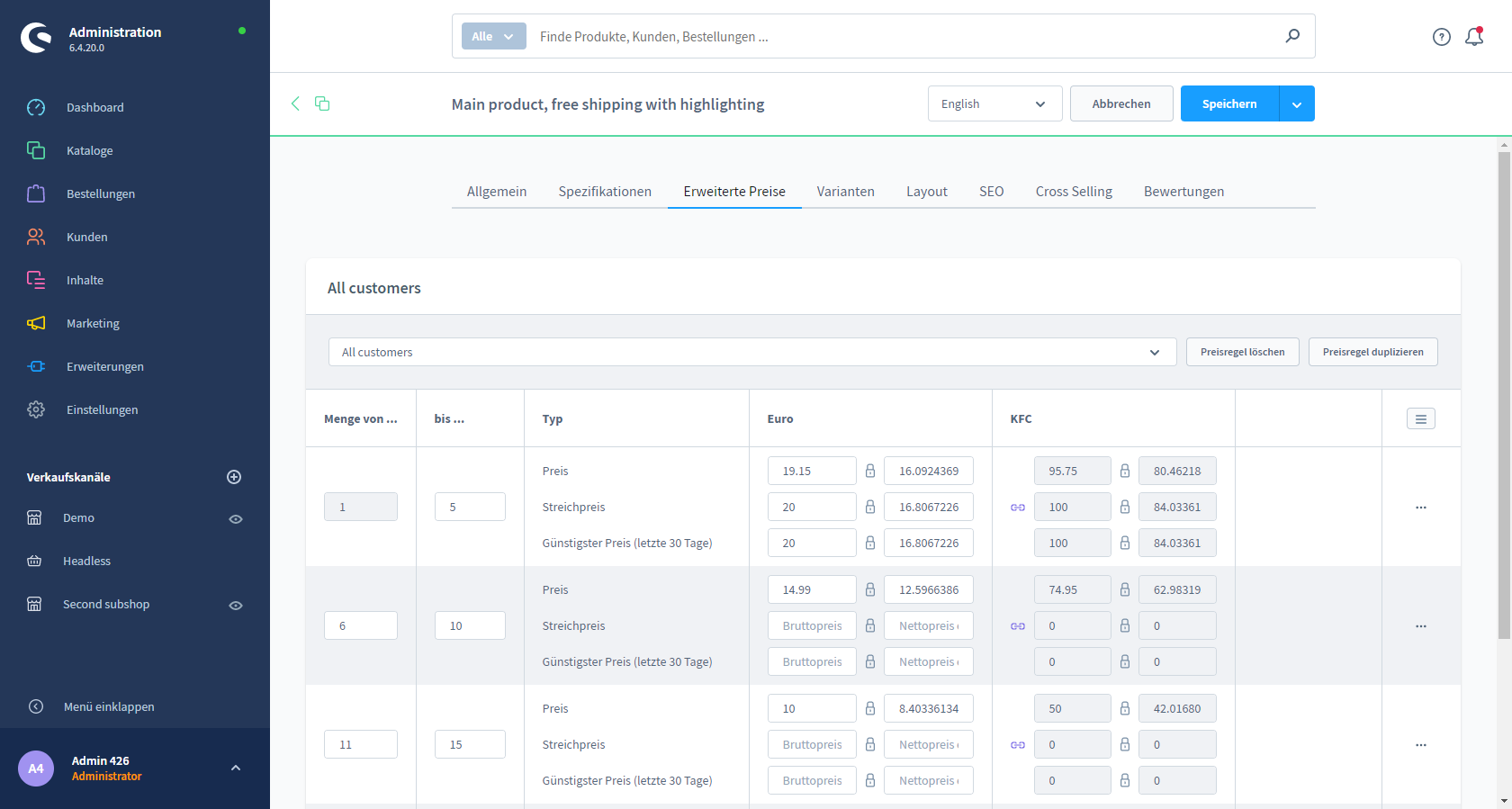
Task: Toggle KFC link icon for row 6–10
Action: coord(1018,626)
